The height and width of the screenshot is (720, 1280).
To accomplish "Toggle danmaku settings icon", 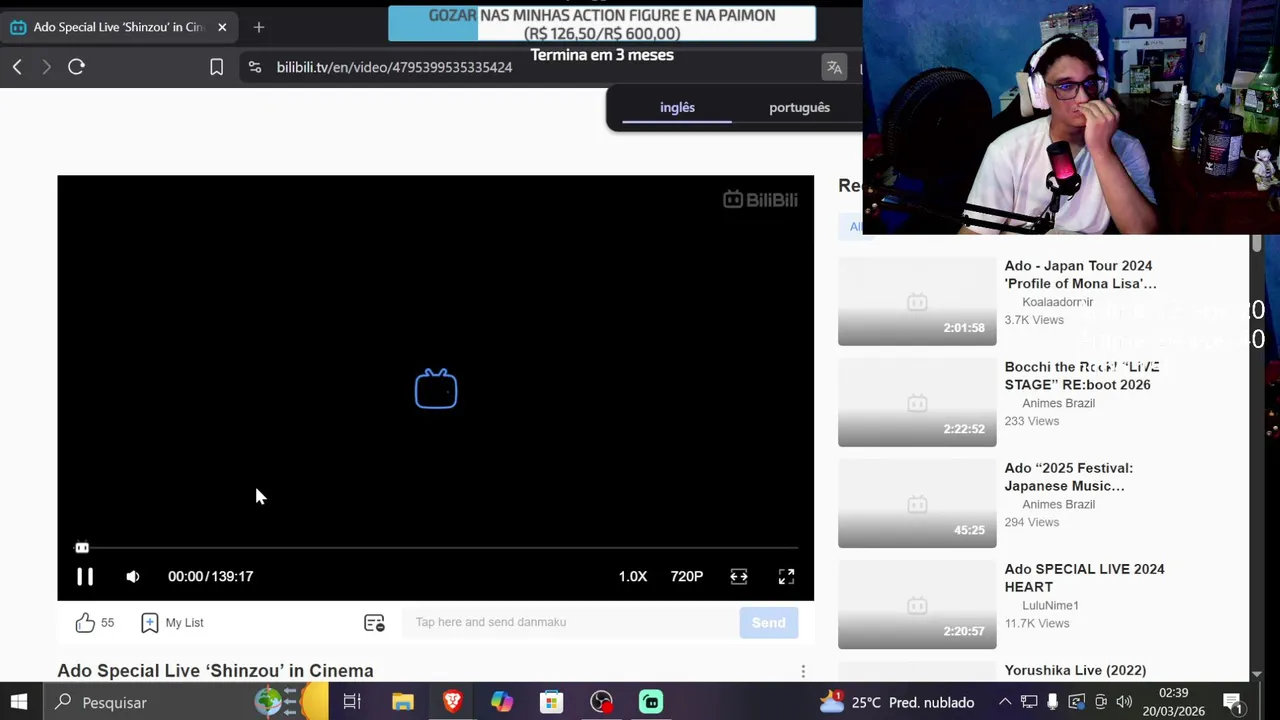I will pyautogui.click(x=374, y=622).
